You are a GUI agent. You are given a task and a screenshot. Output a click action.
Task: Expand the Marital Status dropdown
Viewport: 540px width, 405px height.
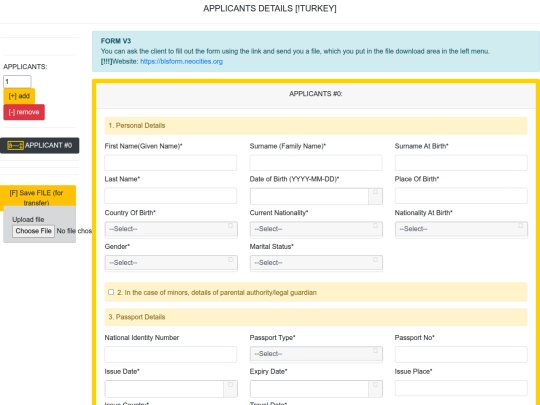(x=316, y=263)
